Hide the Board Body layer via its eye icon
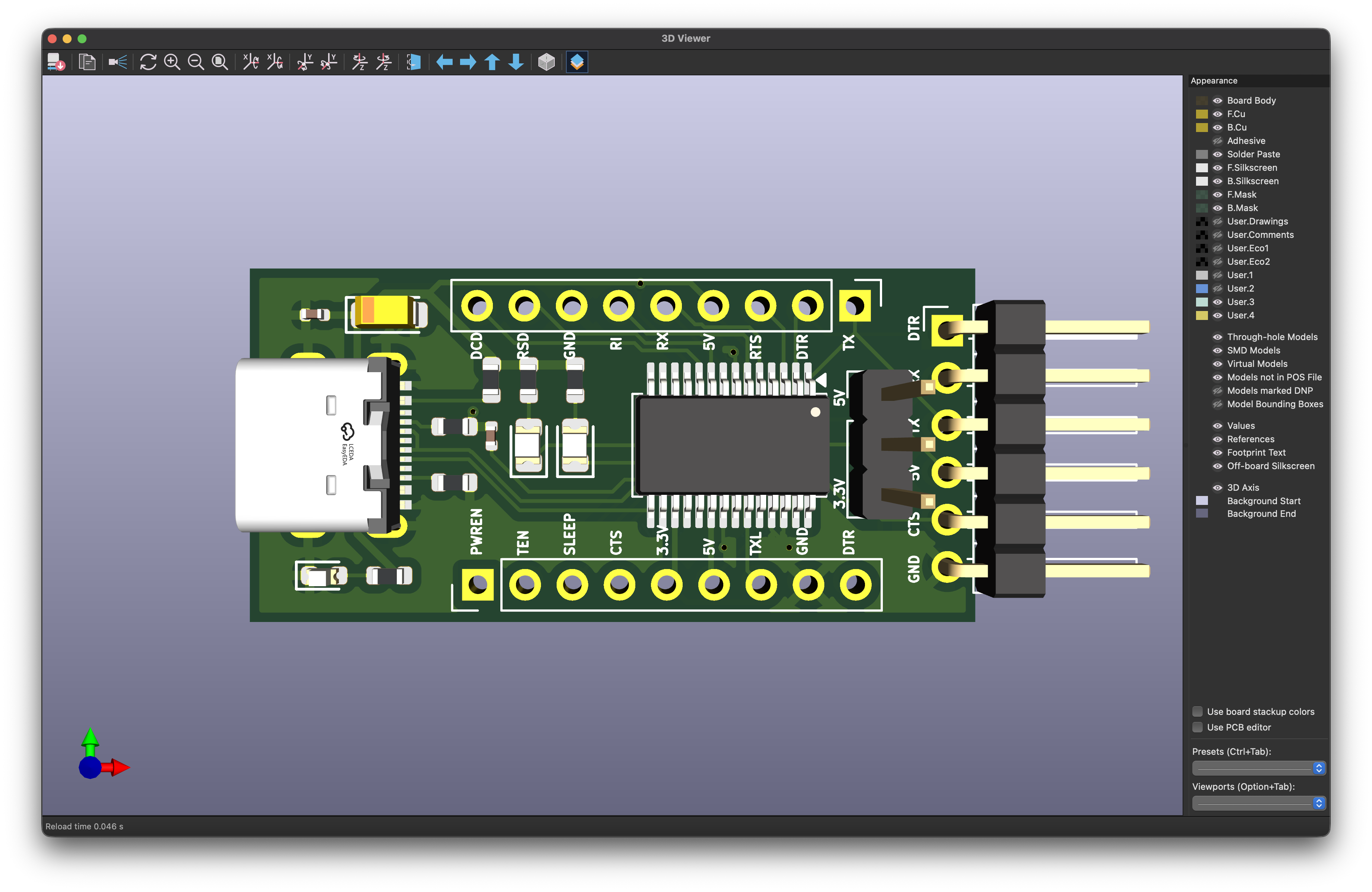Viewport: 1372px width, 892px height. 1218,100
